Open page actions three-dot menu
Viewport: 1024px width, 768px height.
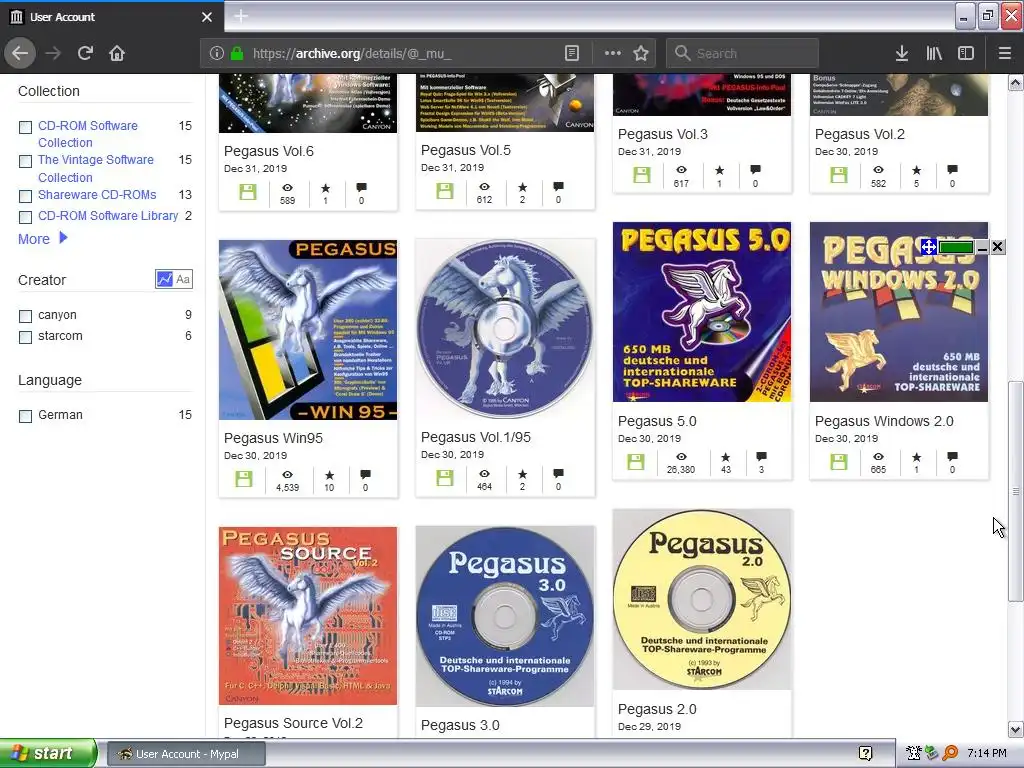coord(613,53)
